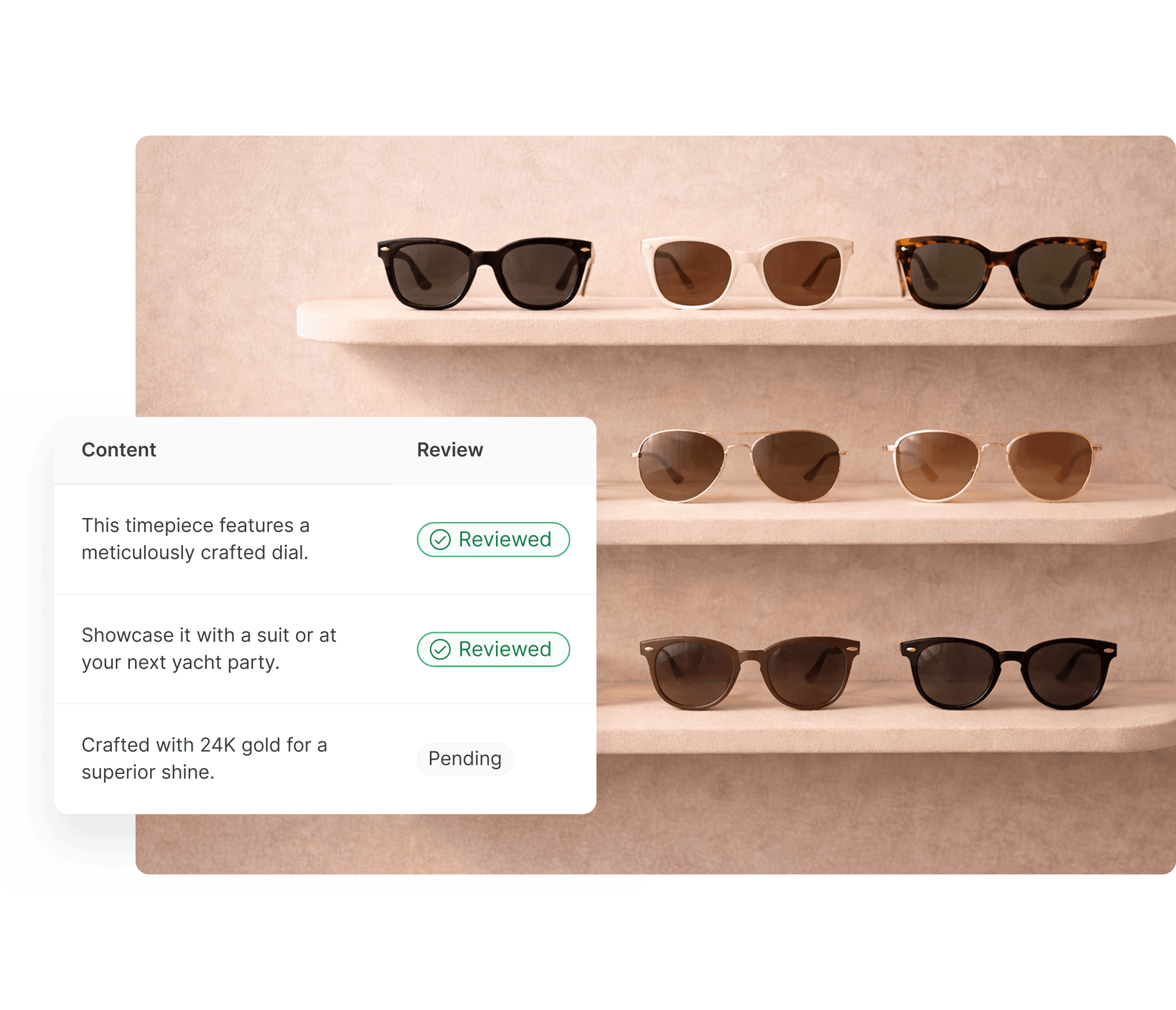Image resolution: width=1176 pixels, height=1010 pixels.
Task: Click the Pending status badge
Action: (x=464, y=759)
